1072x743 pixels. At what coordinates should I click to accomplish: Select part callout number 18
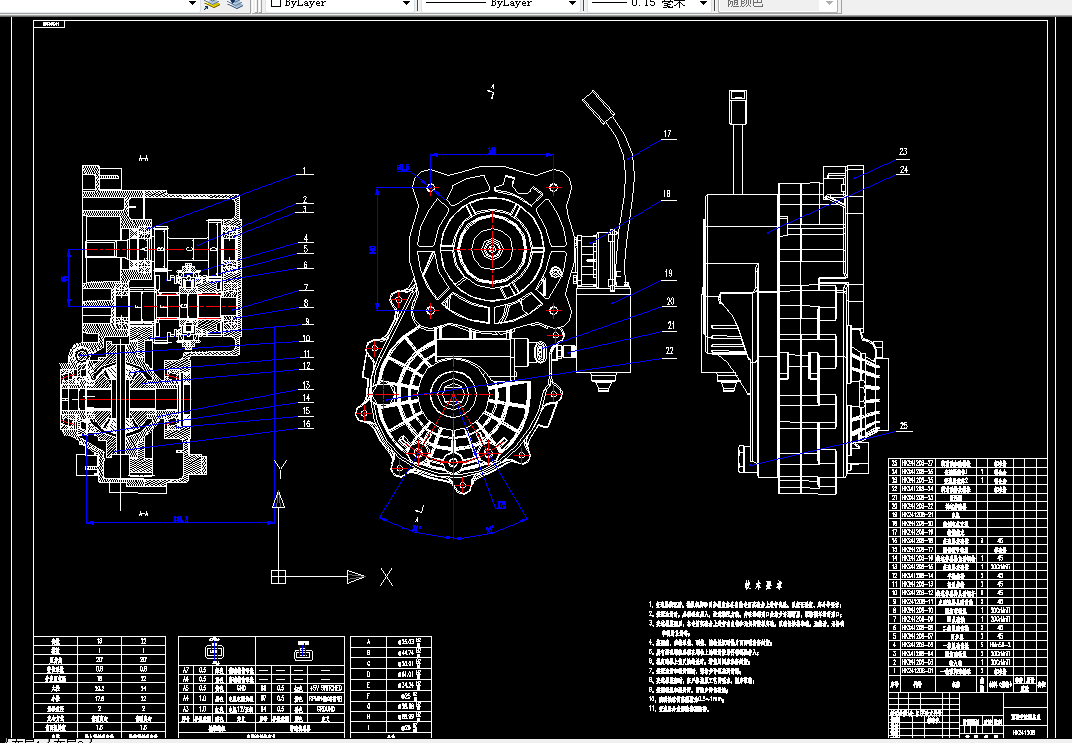point(667,193)
